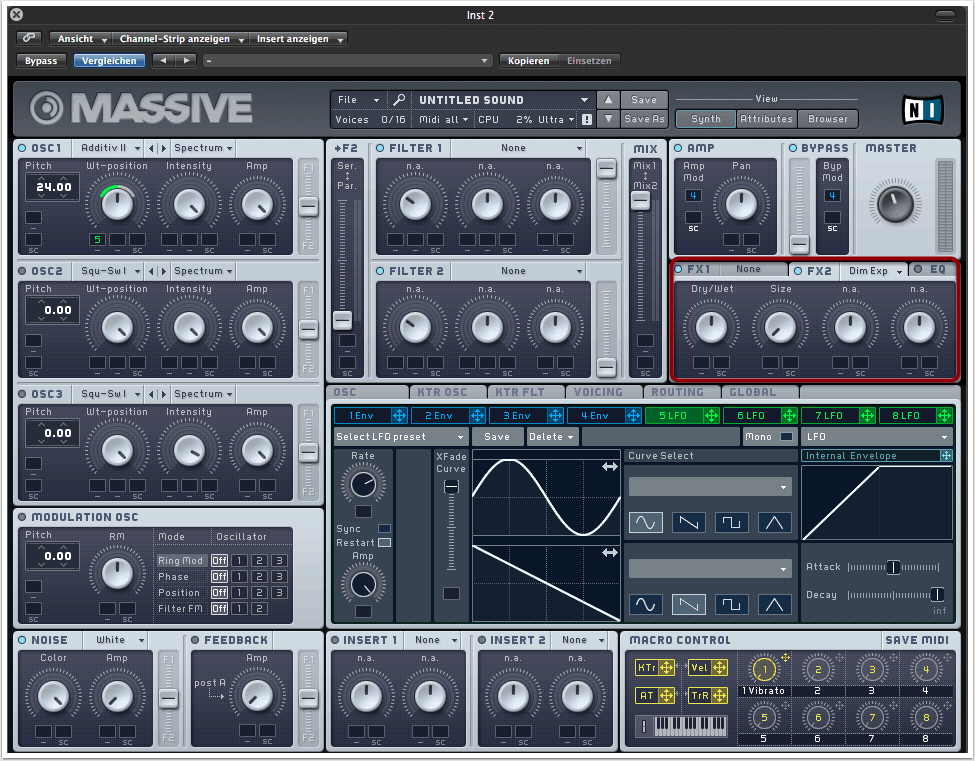Open the OSC1 wavetable dropdown Additiv II
The image size is (975, 761).
[107, 148]
